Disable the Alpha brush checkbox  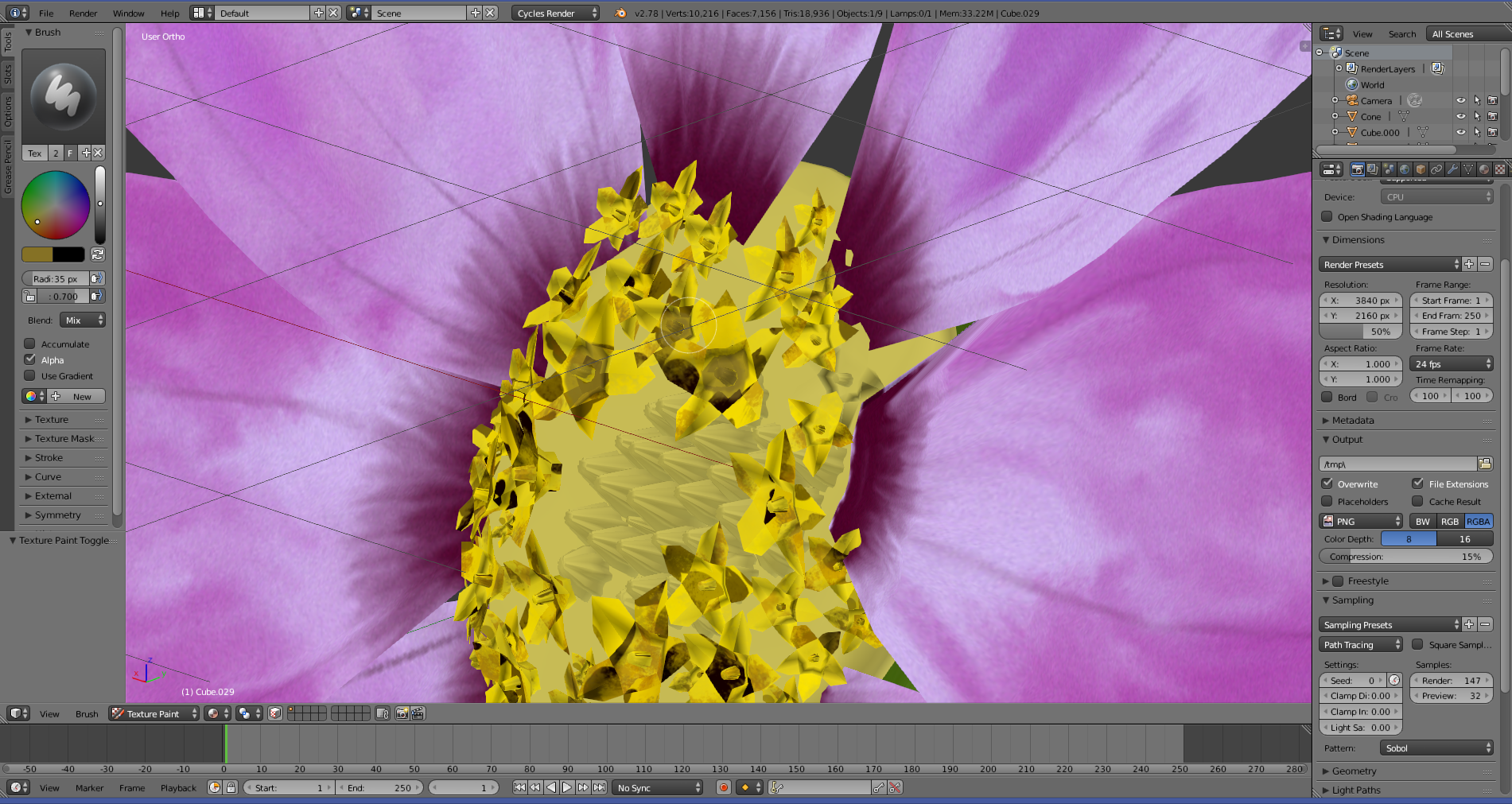coord(29,359)
